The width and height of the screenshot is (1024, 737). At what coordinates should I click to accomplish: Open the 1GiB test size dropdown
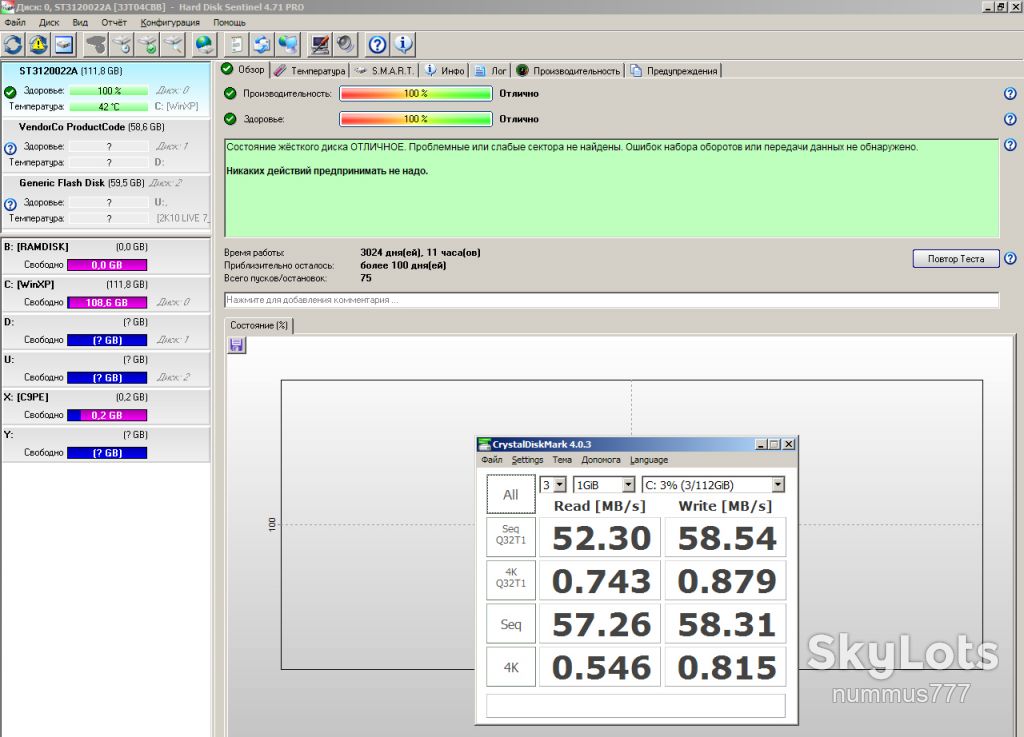point(628,485)
